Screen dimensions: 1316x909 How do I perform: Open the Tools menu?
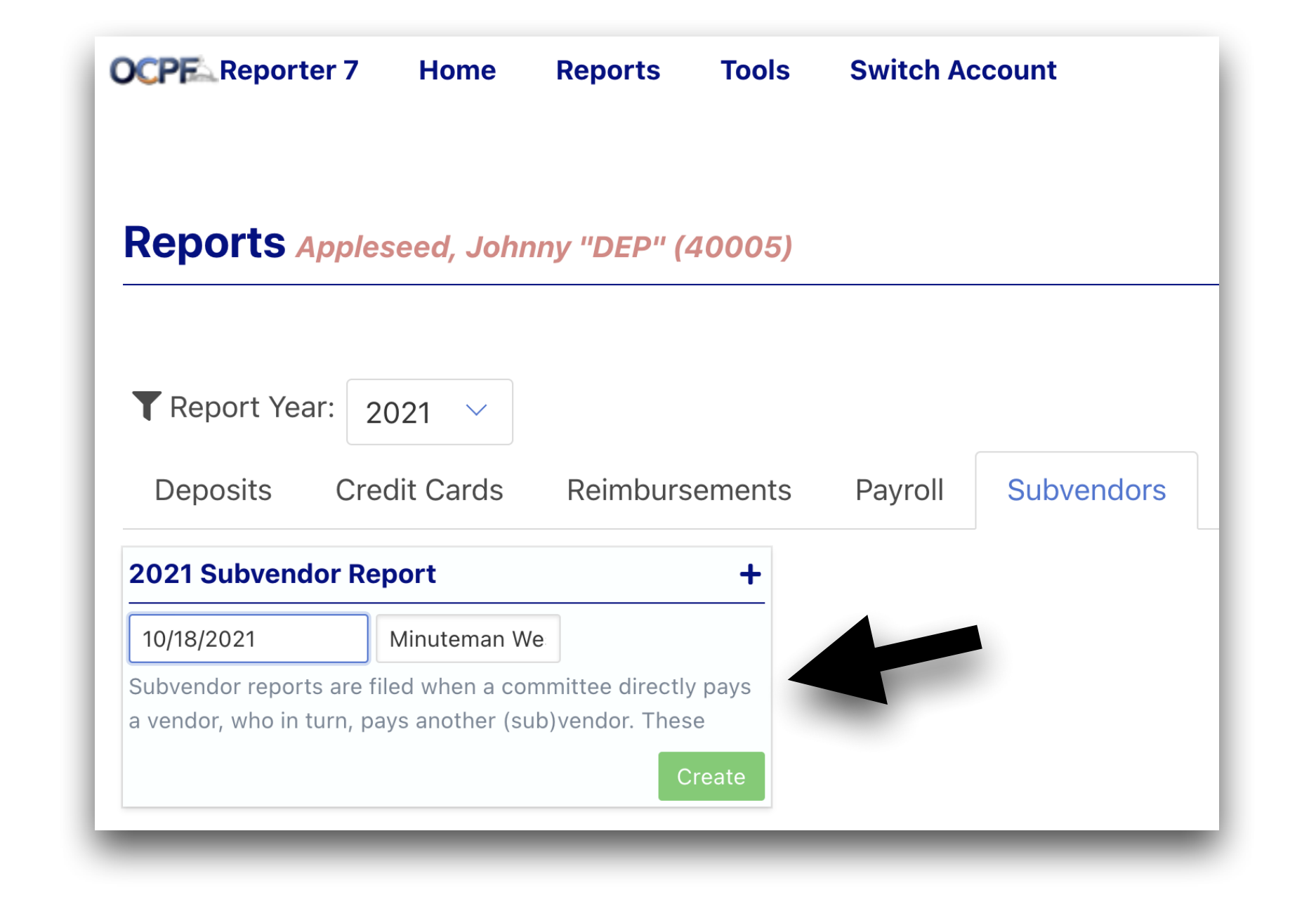pyautogui.click(x=755, y=70)
